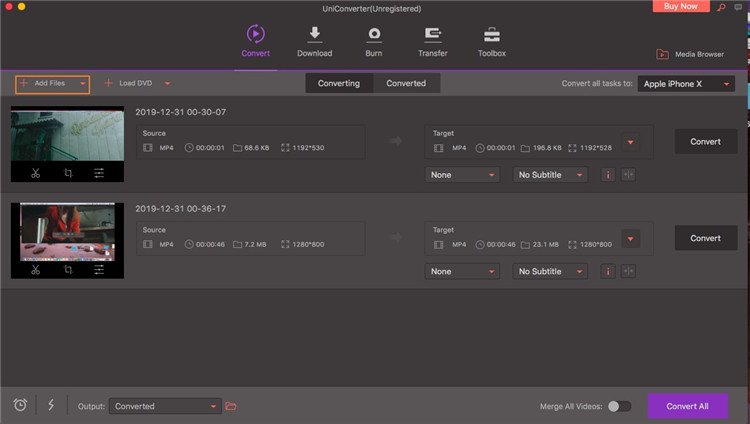750x424 pixels.
Task: Open the No Subtitle dropdown for first video
Action: pyautogui.click(x=551, y=175)
